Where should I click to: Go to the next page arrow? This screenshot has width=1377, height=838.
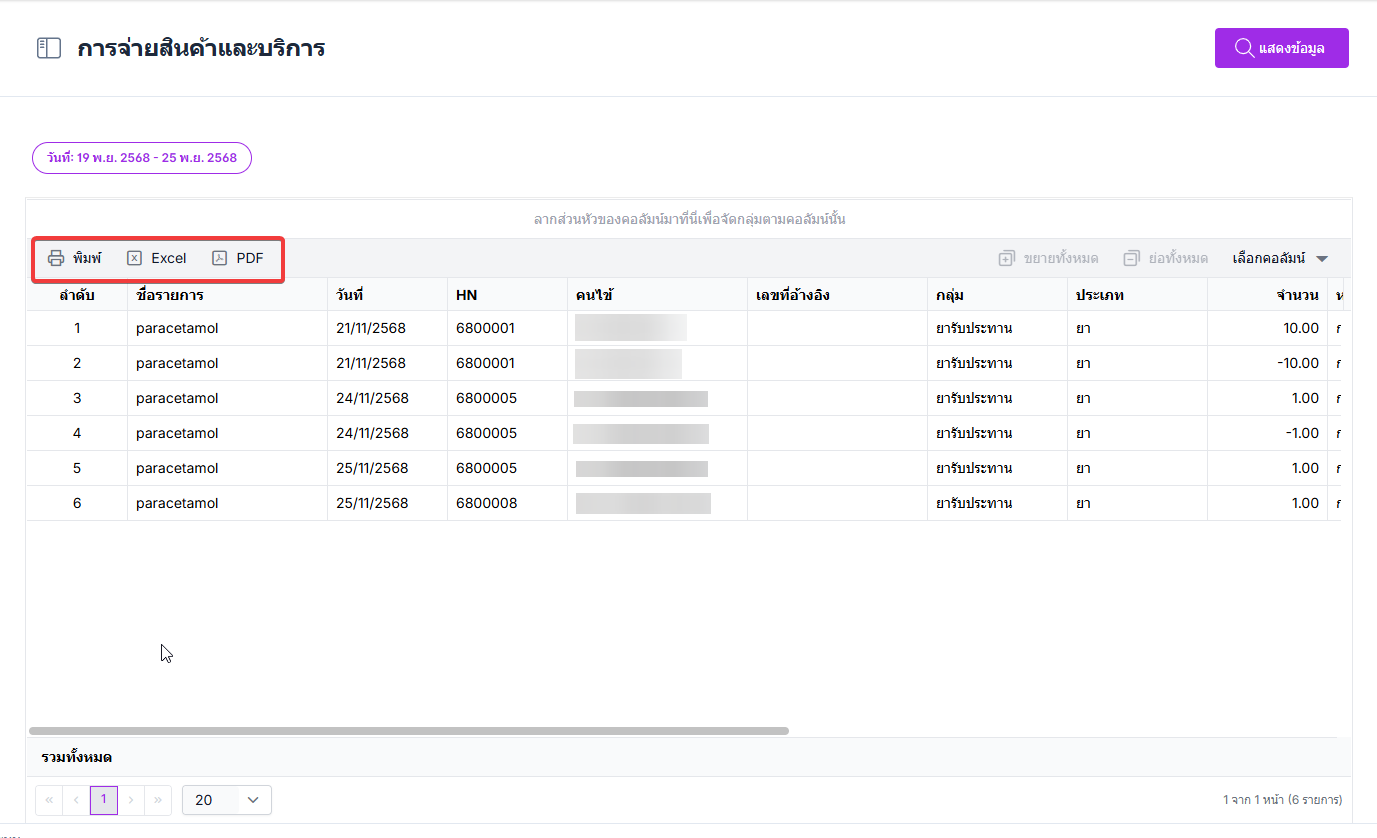pos(131,800)
